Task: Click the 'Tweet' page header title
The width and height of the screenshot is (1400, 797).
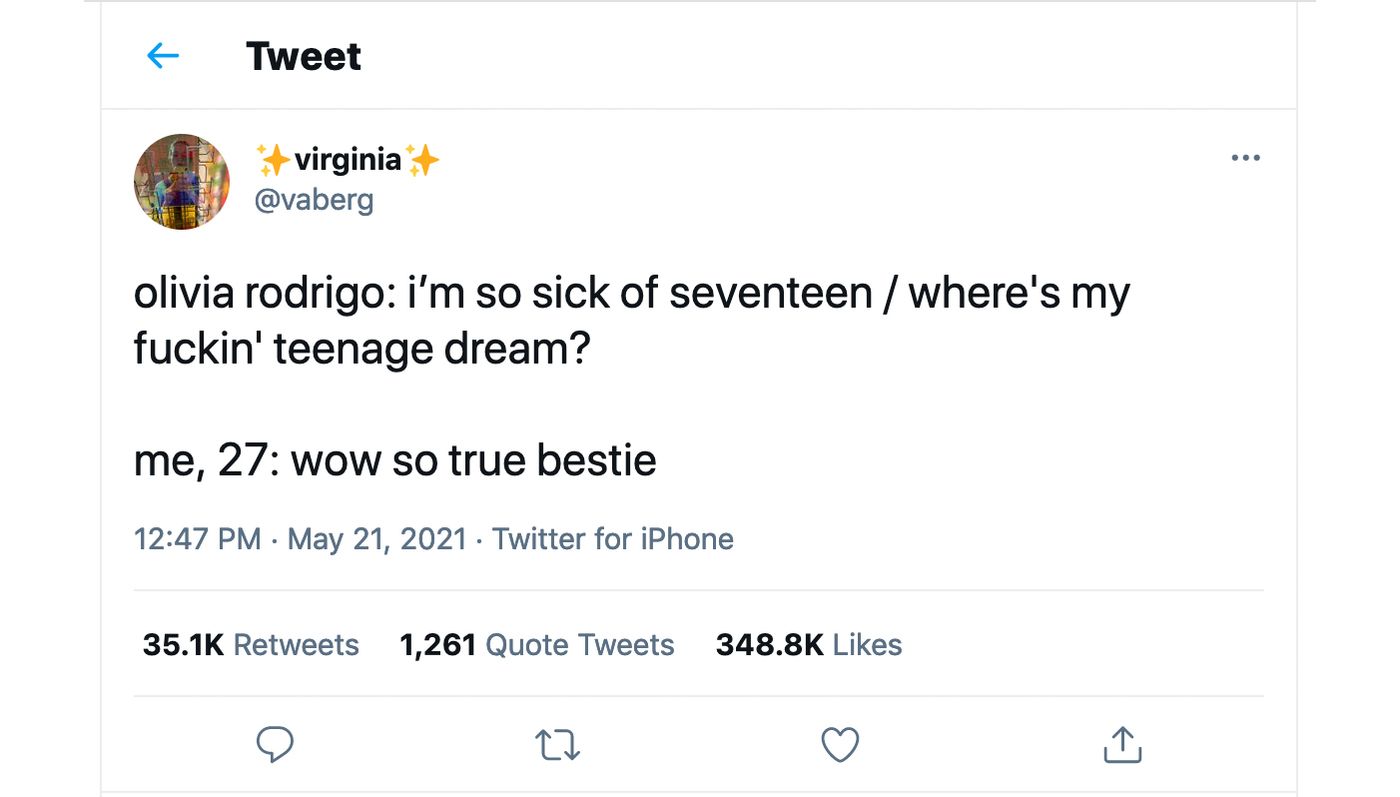Action: (x=303, y=56)
